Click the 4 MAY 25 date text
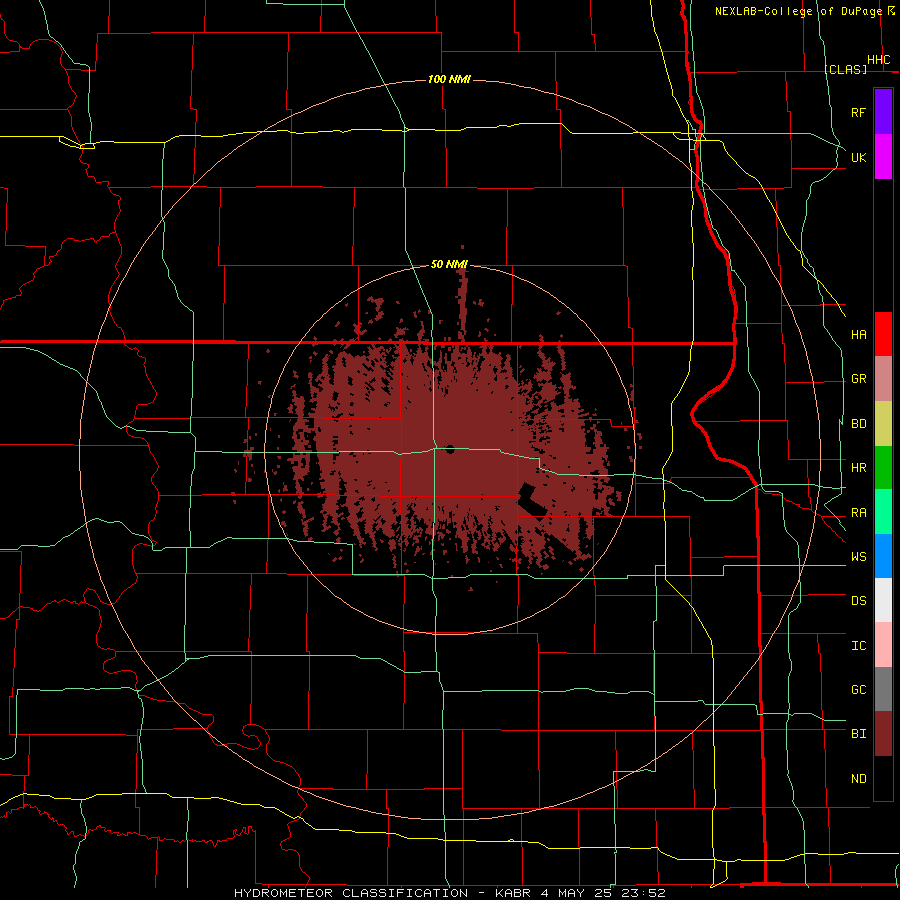Image resolution: width=900 pixels, height=900 pixels. (x=575, y=893)
